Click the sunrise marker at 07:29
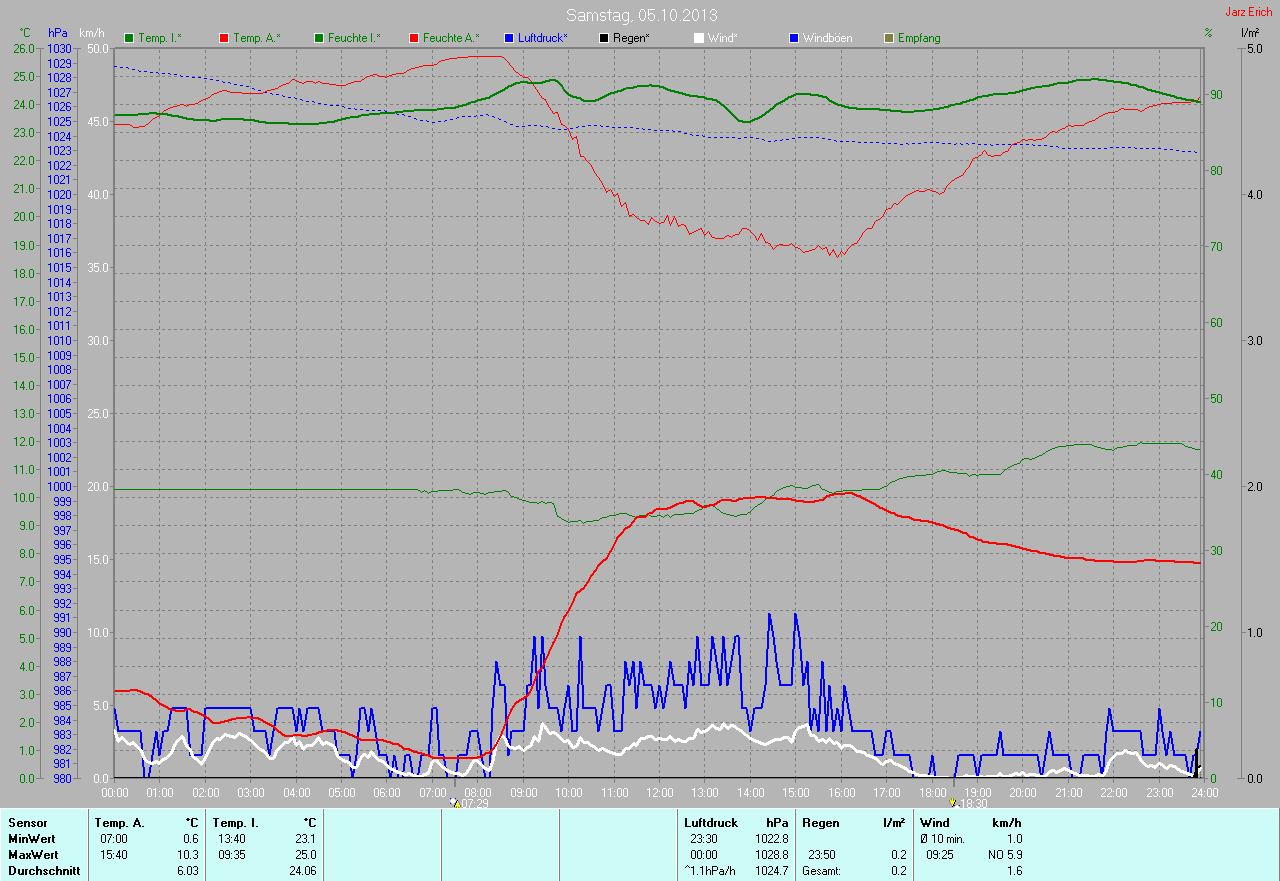The height and width of the screenshot is (881, 1280). pos(454,802)
